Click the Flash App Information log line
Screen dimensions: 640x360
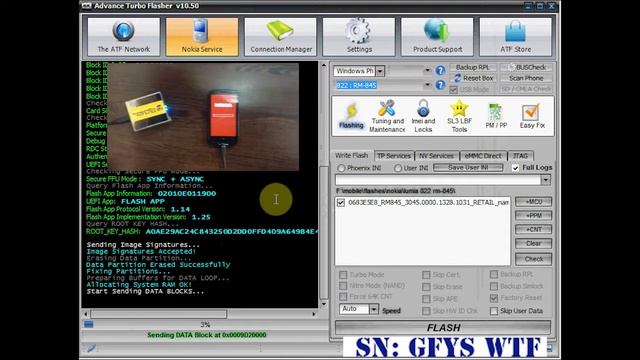tap(151, 193)
